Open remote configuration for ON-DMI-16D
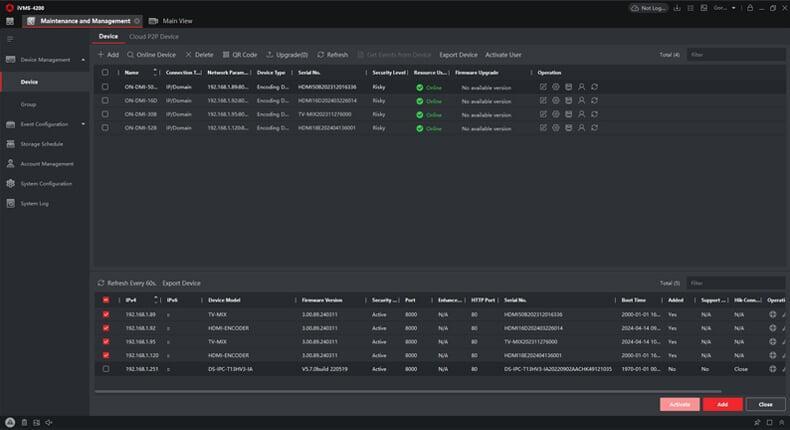This screenshot has height=430, width=790. tap(556, 101)
